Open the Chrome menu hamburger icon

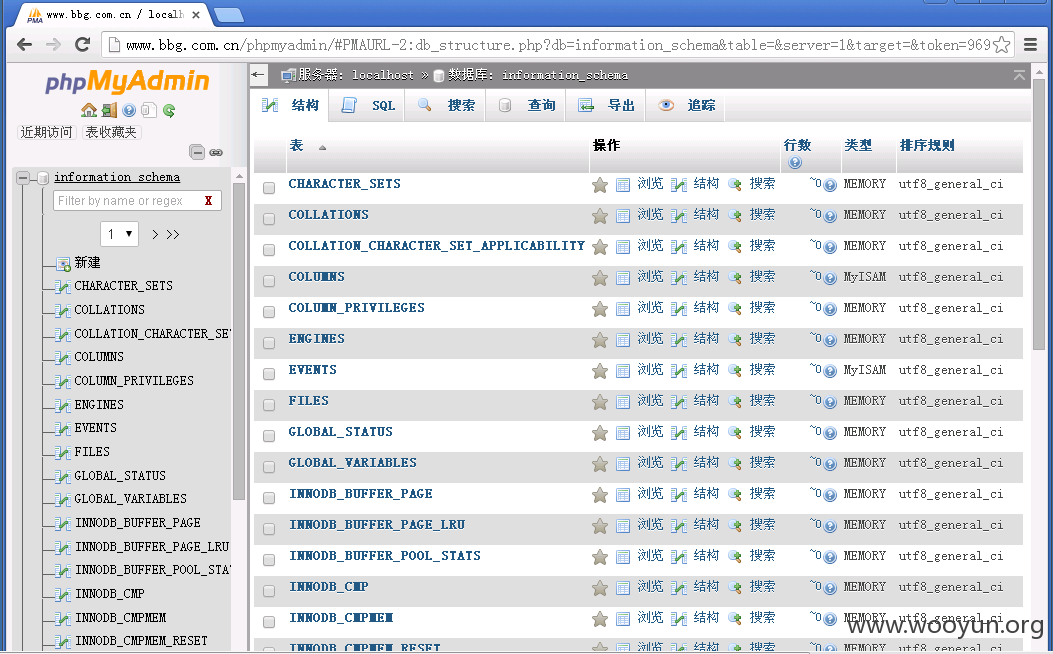point(1030,45)
